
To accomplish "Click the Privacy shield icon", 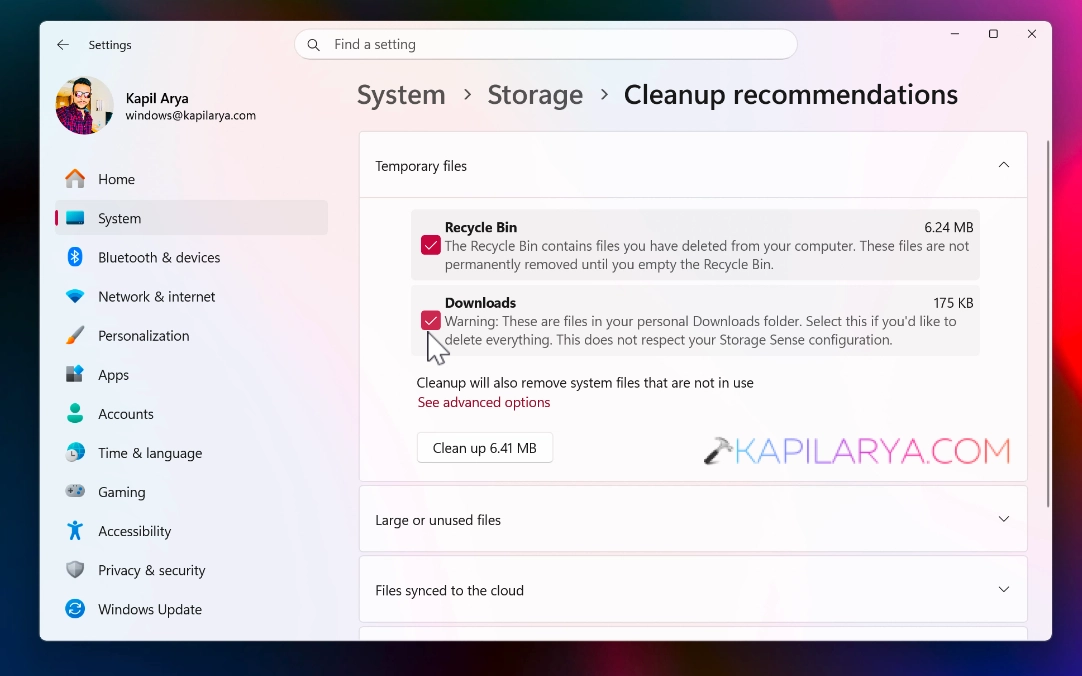I will [75, 570].
